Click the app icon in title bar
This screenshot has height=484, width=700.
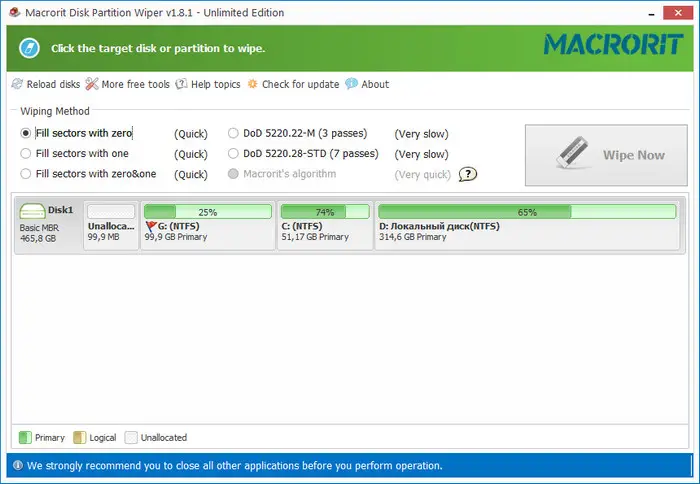click(15, 12)
